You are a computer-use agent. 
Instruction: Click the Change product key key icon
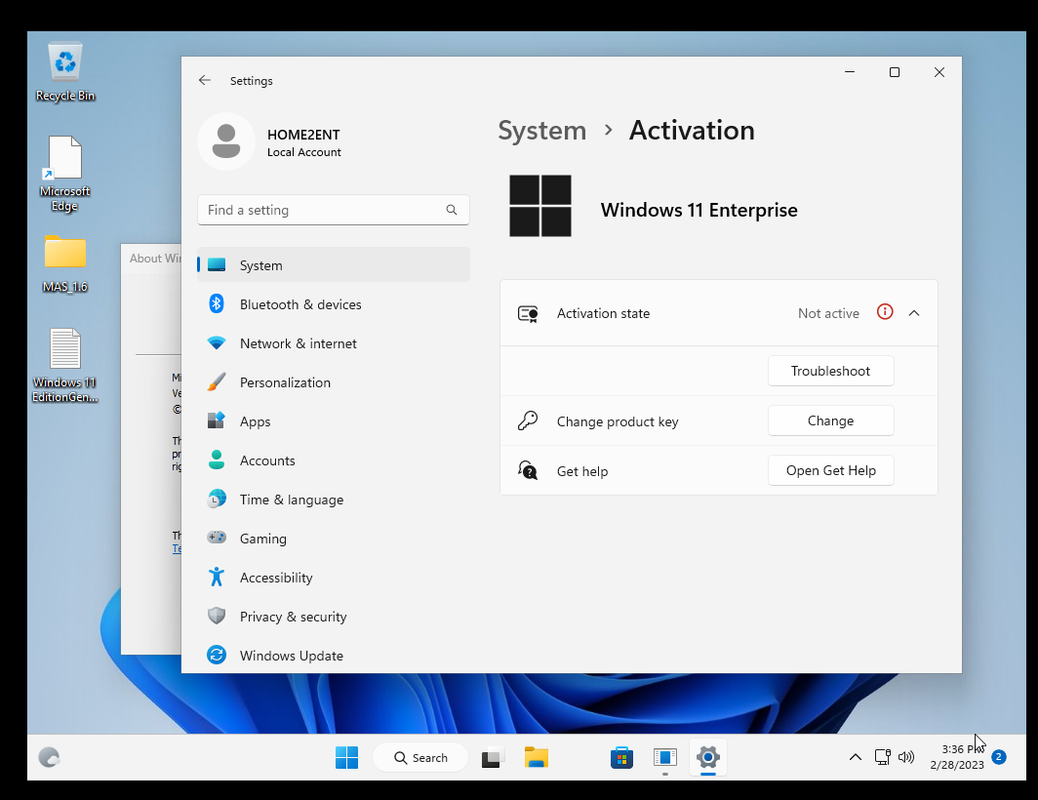click(x=528, y=421)
